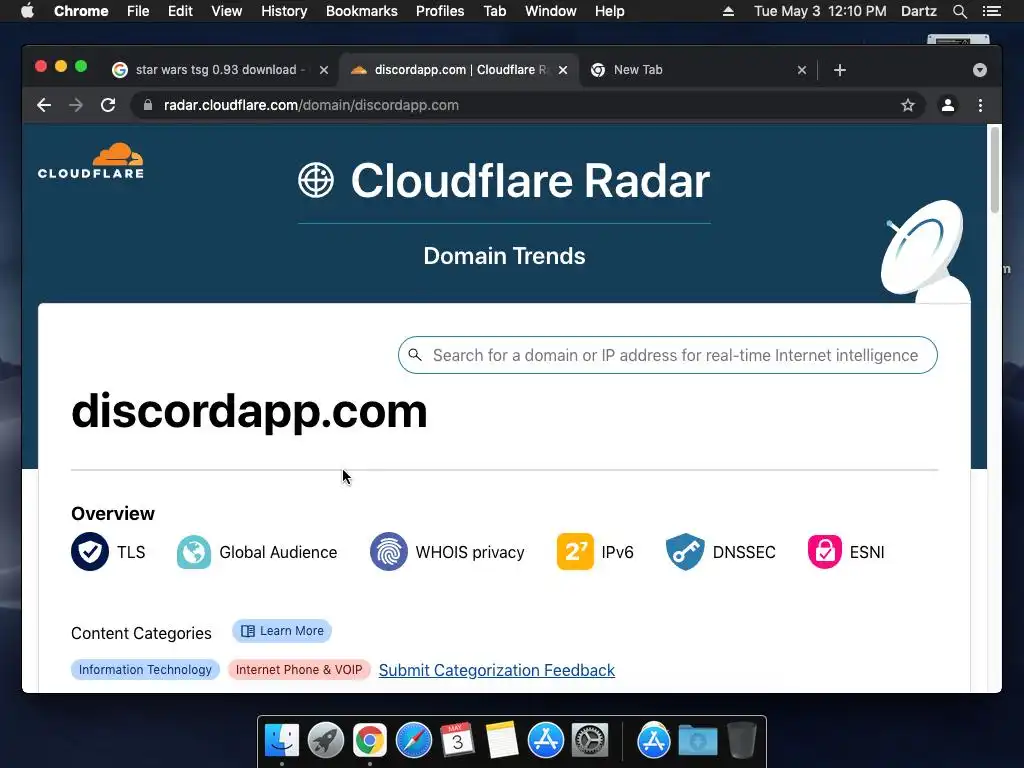Click the Overview section heading

[113, 513]
